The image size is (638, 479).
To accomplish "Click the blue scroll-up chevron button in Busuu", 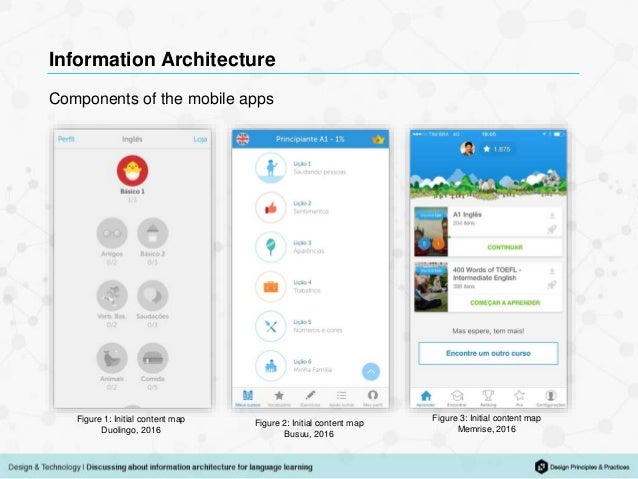I will (x=371, y=372).
